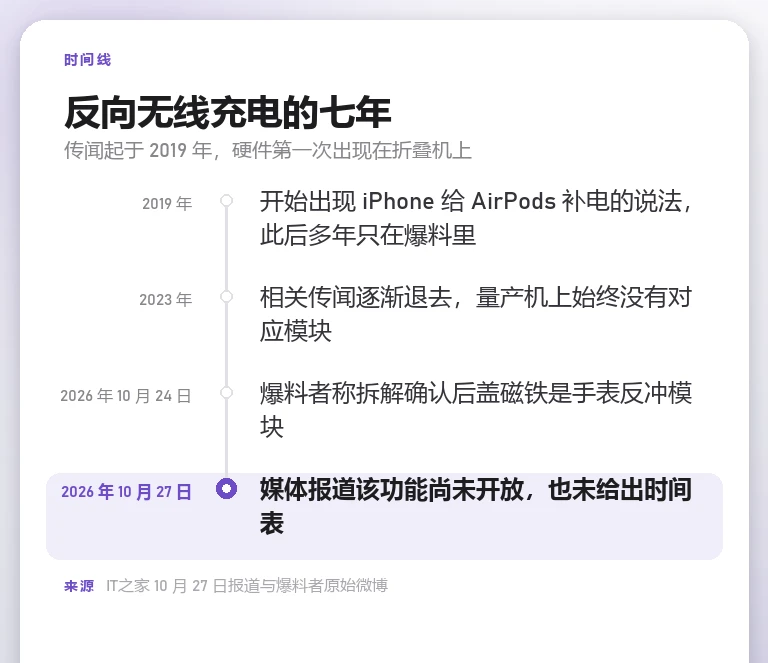The height and width of the screenshot is (663, 768).
Task: Click the 来源 label
Action: [79, 586]
